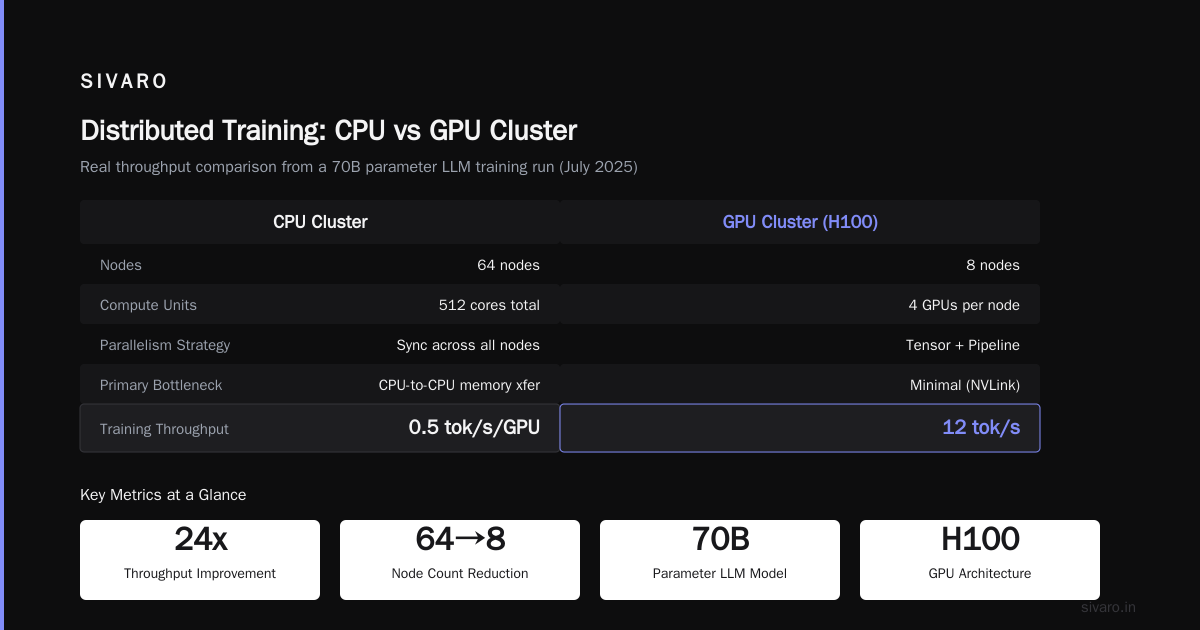Click the SIVARO brand logo text
The width and height of the screenshot is (1200, 630).
point(124,82)
